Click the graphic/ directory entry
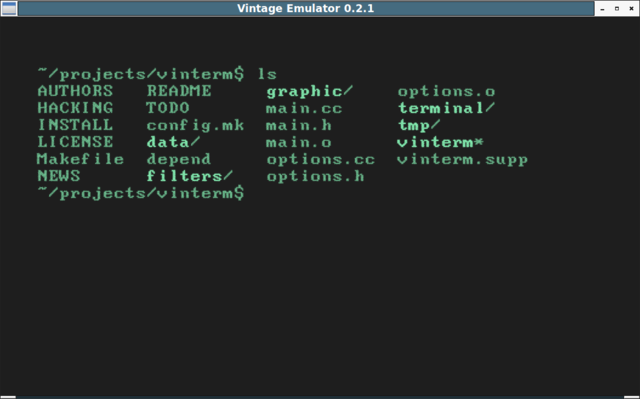Viewport: 640px width, 399px height. click(310, 92)
